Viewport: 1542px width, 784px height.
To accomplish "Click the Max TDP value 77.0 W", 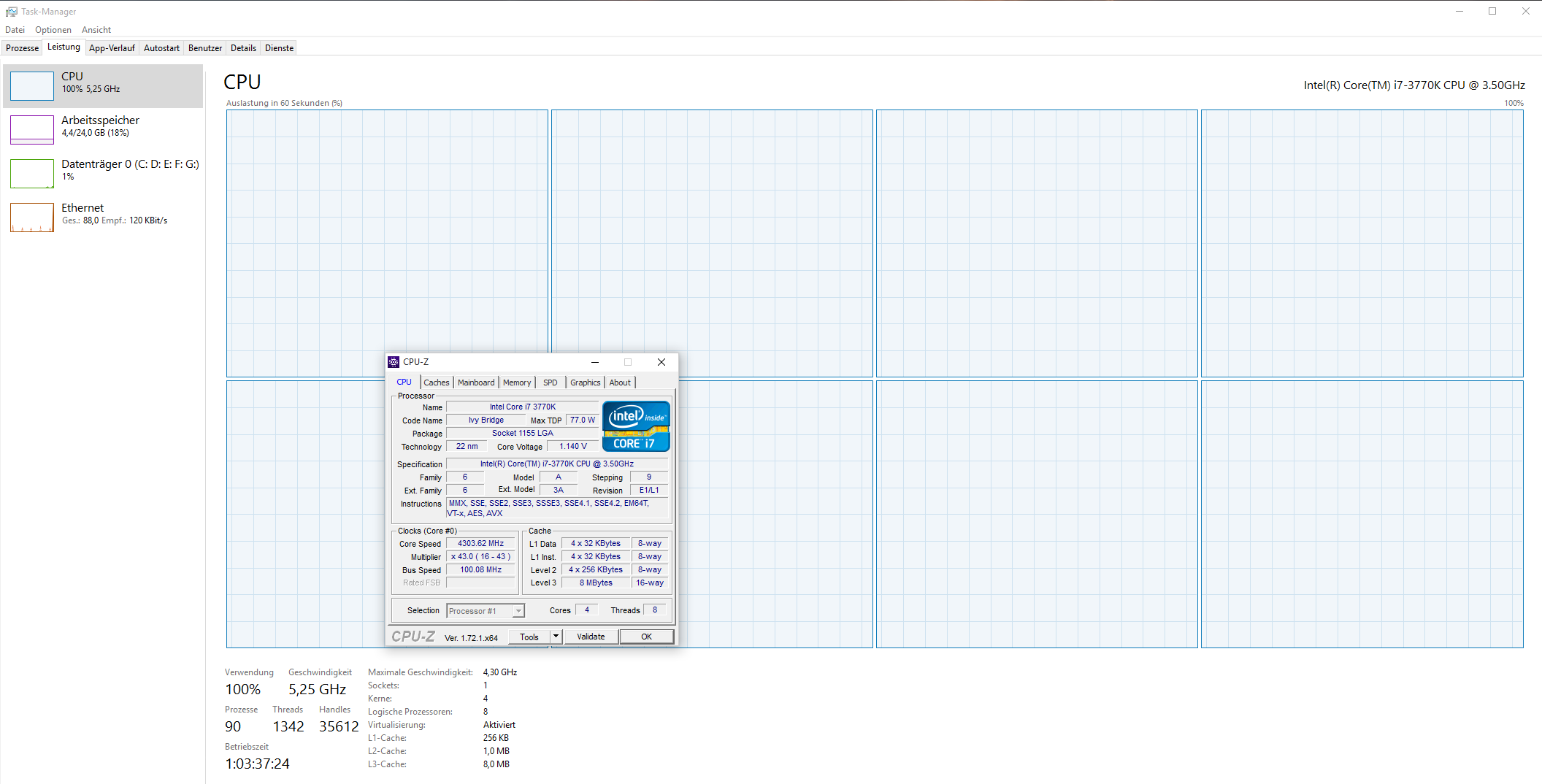I will pos(583,420).
